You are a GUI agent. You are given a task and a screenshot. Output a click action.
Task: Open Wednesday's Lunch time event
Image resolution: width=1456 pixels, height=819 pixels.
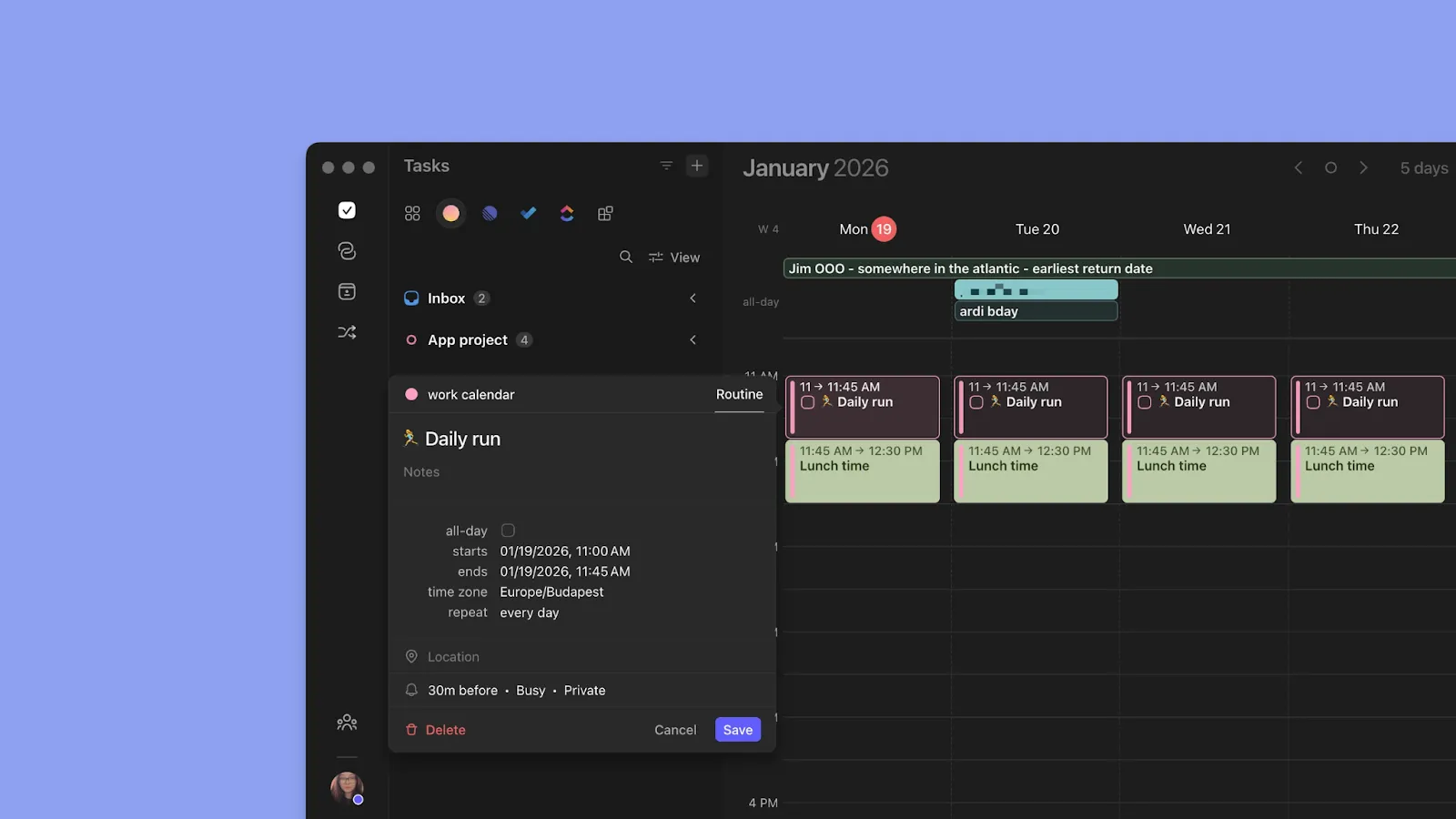(1199, 471)
